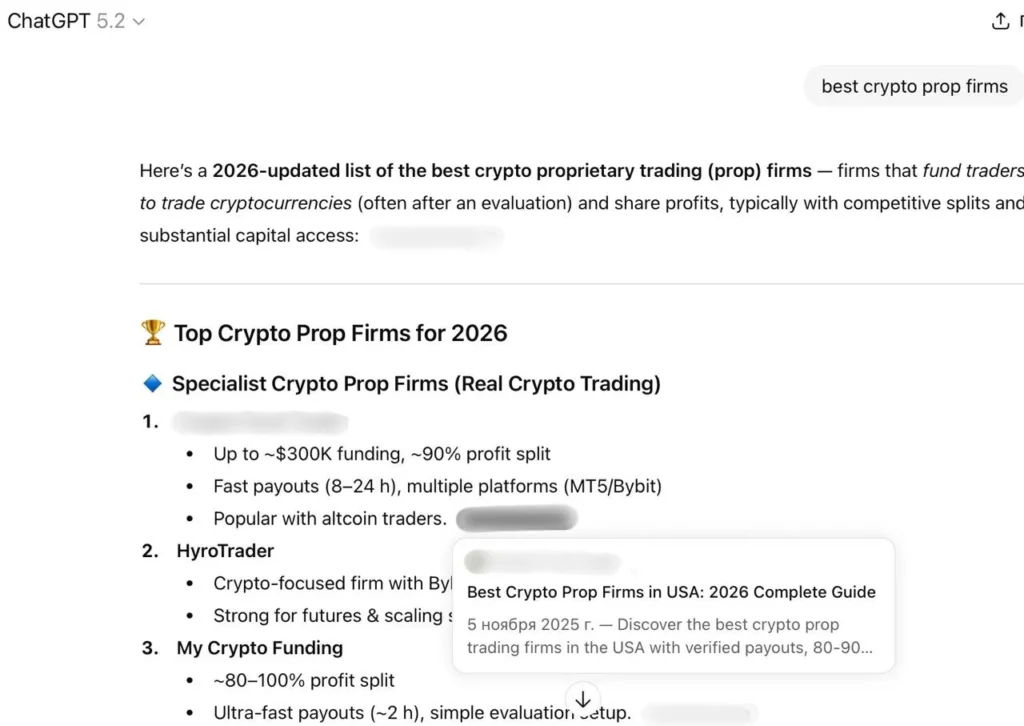Click the description text inside the link preview card

(x=671, y=635)
